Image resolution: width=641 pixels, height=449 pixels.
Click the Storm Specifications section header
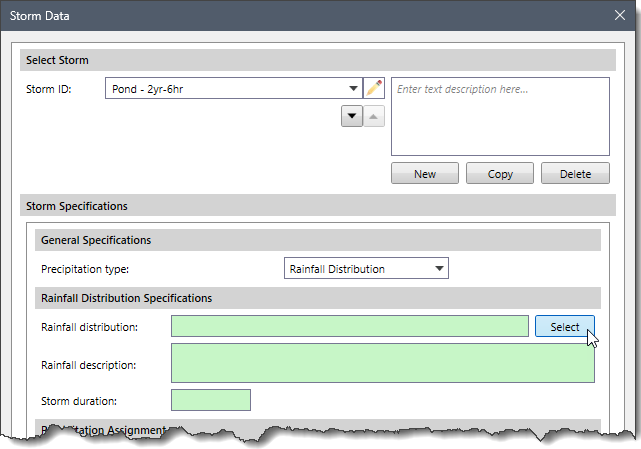click(x=318, y=205)
